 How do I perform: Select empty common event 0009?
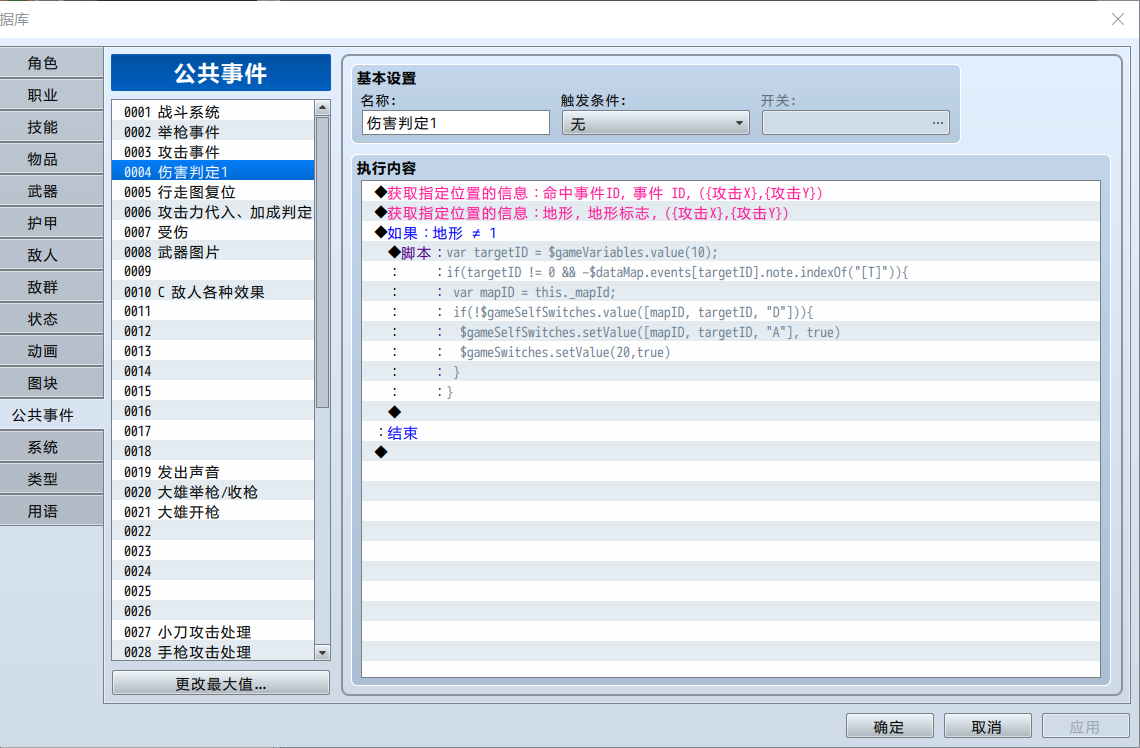click(213, 272)
